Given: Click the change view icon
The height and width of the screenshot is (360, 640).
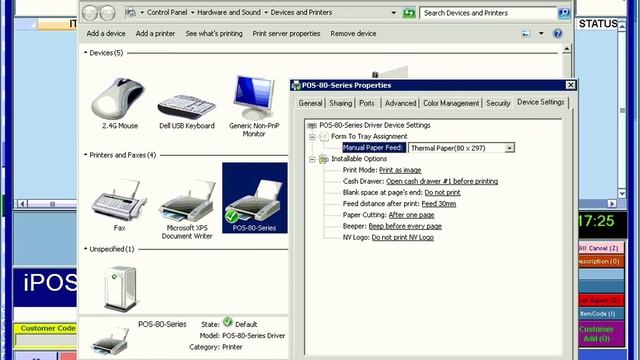Looking at the screenshot, I should (526, 33).
